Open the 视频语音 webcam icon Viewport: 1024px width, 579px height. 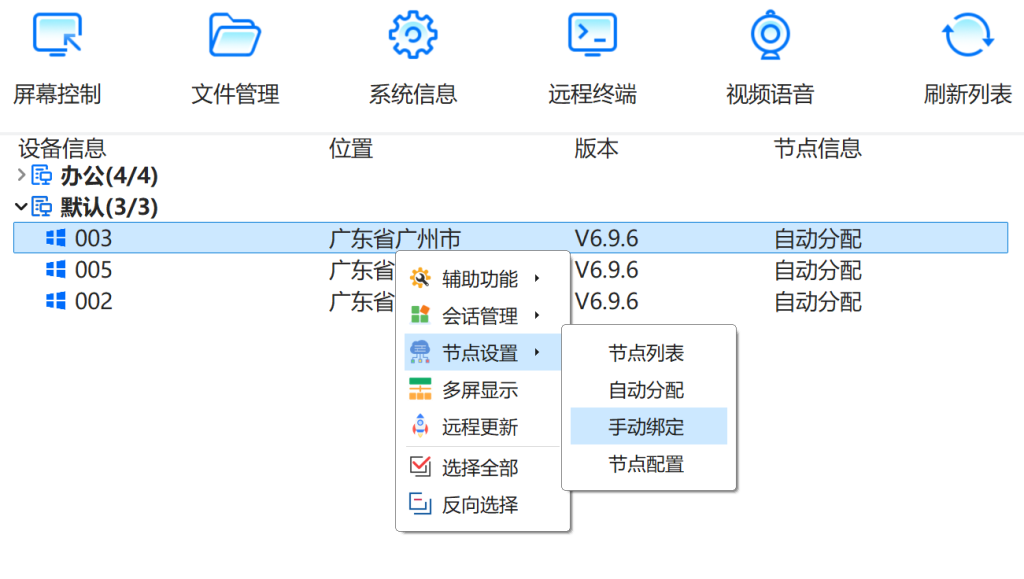(770, 34)
